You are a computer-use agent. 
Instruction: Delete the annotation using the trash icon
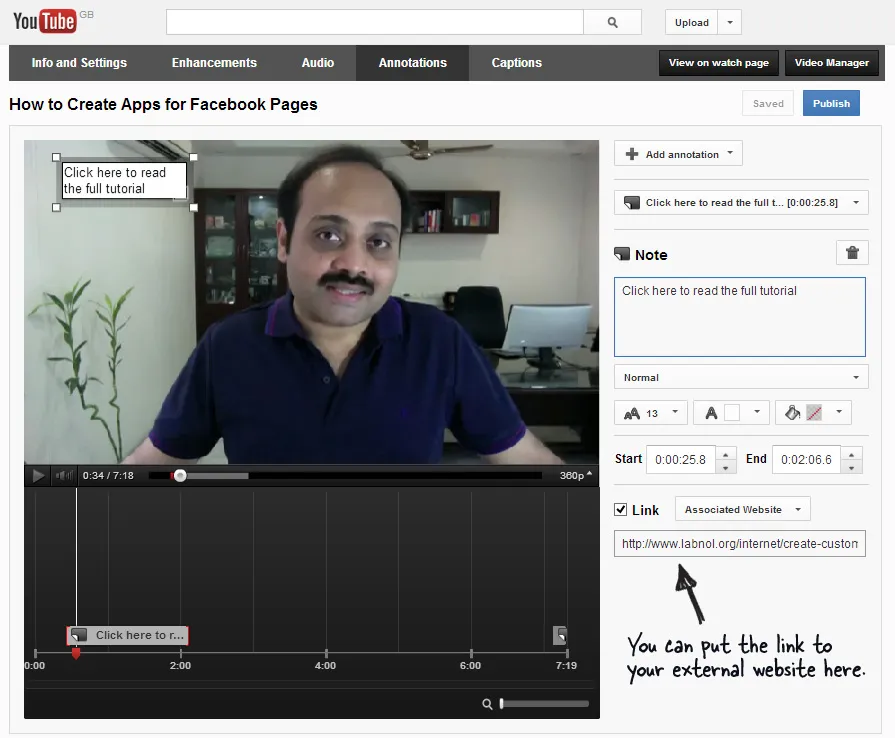point(852,253)
